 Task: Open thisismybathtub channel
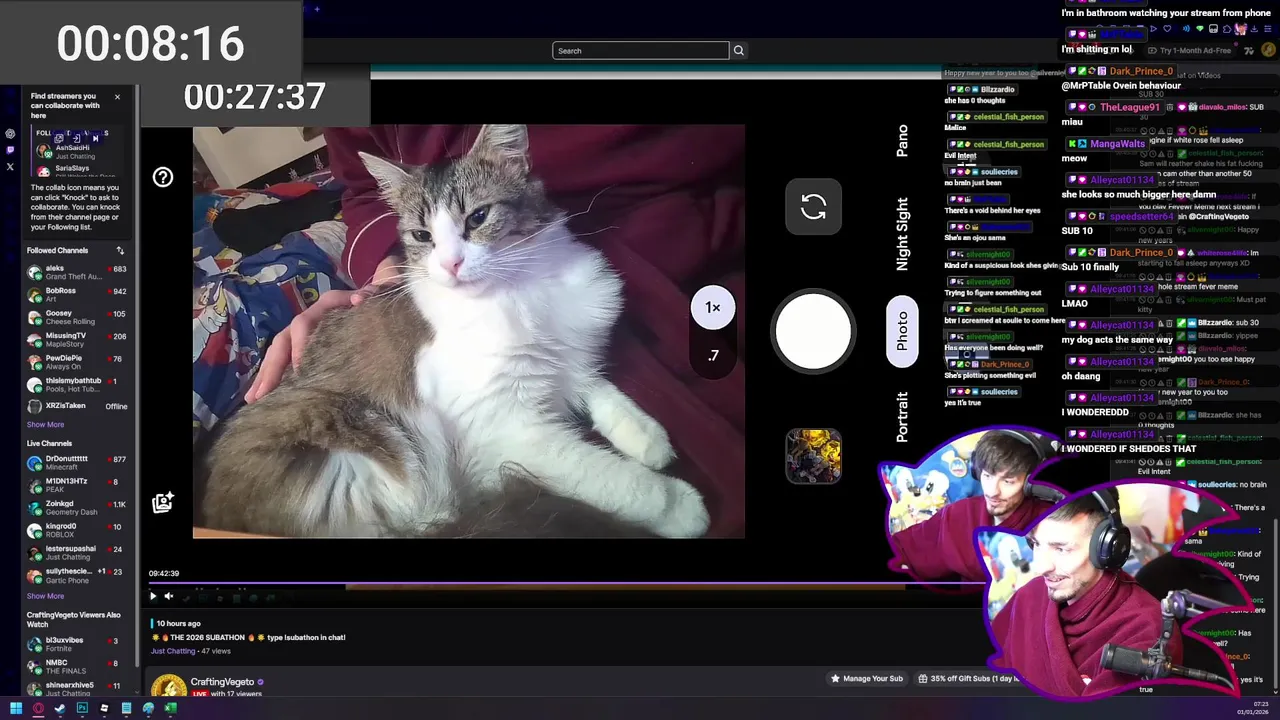tap(78, 384)
